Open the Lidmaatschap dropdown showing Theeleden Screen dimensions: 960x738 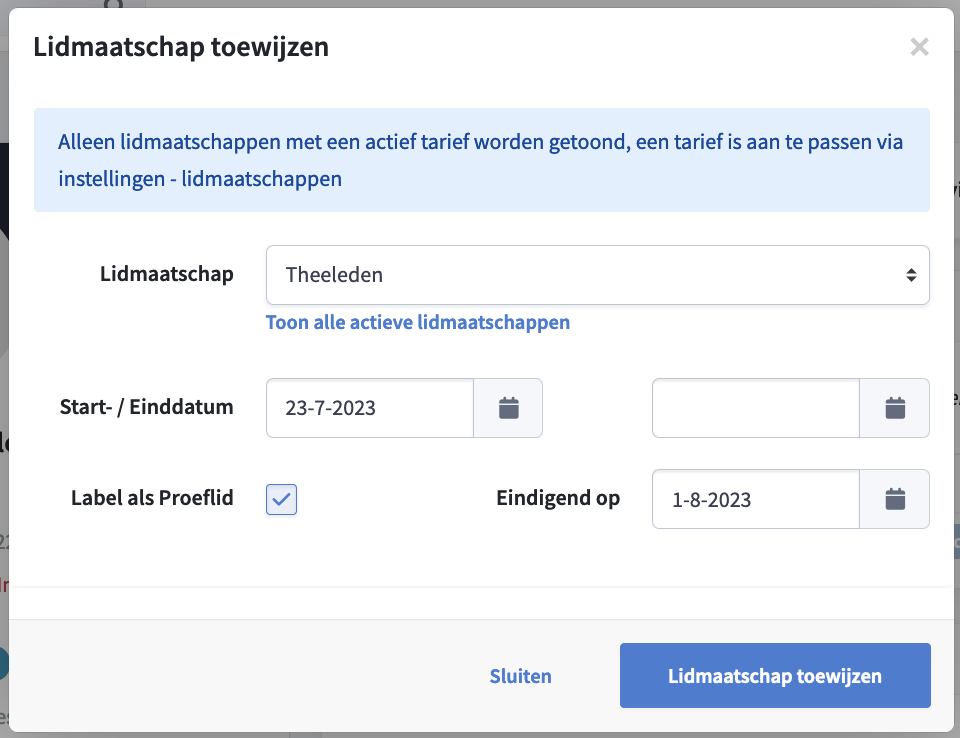click(598, 275)
